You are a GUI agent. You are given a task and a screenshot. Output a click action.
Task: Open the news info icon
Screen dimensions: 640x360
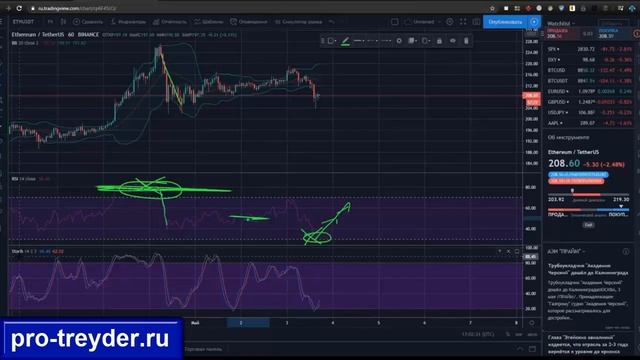click(626, 252)
